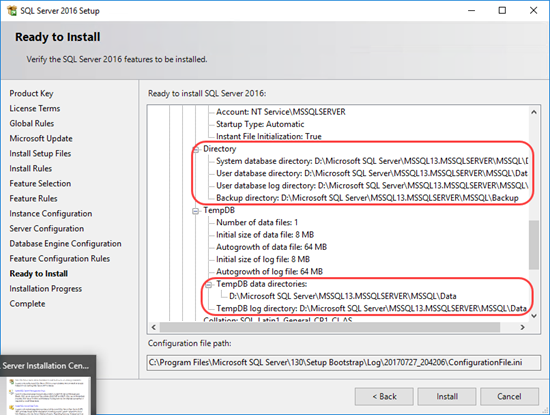Collapse the Directory tree node

tap(195, 150)
